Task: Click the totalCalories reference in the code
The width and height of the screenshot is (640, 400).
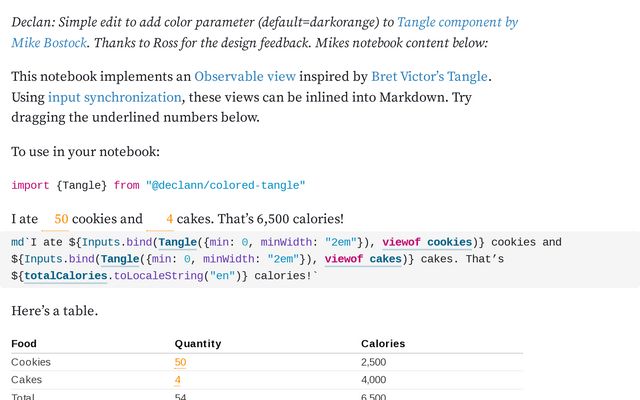Action: point(64,276)
